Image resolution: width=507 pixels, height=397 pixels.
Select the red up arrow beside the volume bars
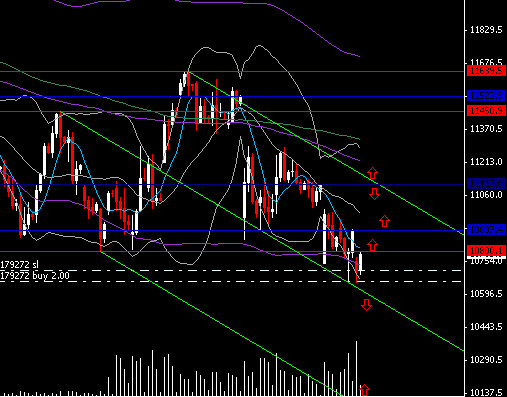click(x=364, y=390)
